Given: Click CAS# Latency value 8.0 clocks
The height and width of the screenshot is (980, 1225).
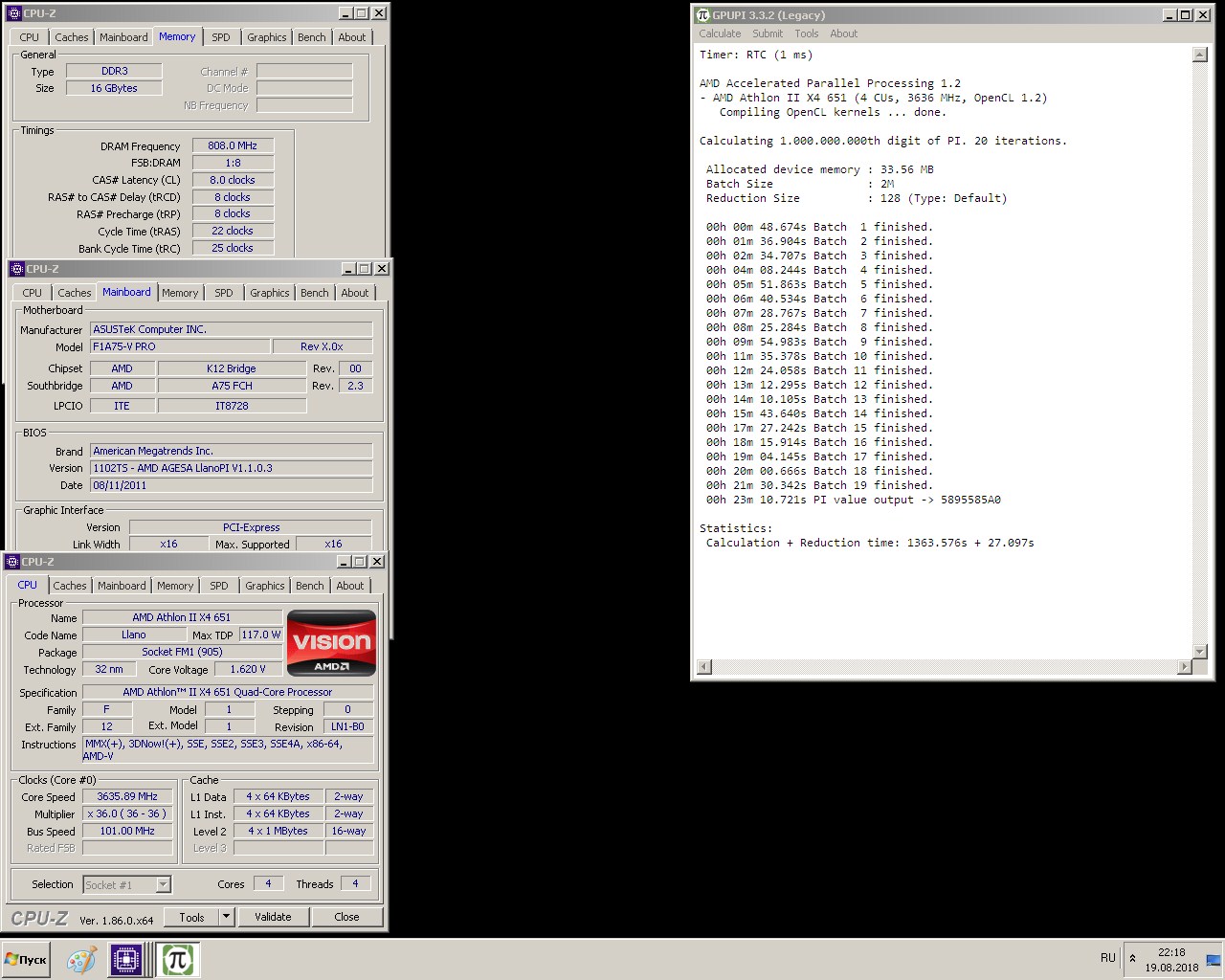Looking at the screenshot, I should pyautogui.click(x=233, y=180).
